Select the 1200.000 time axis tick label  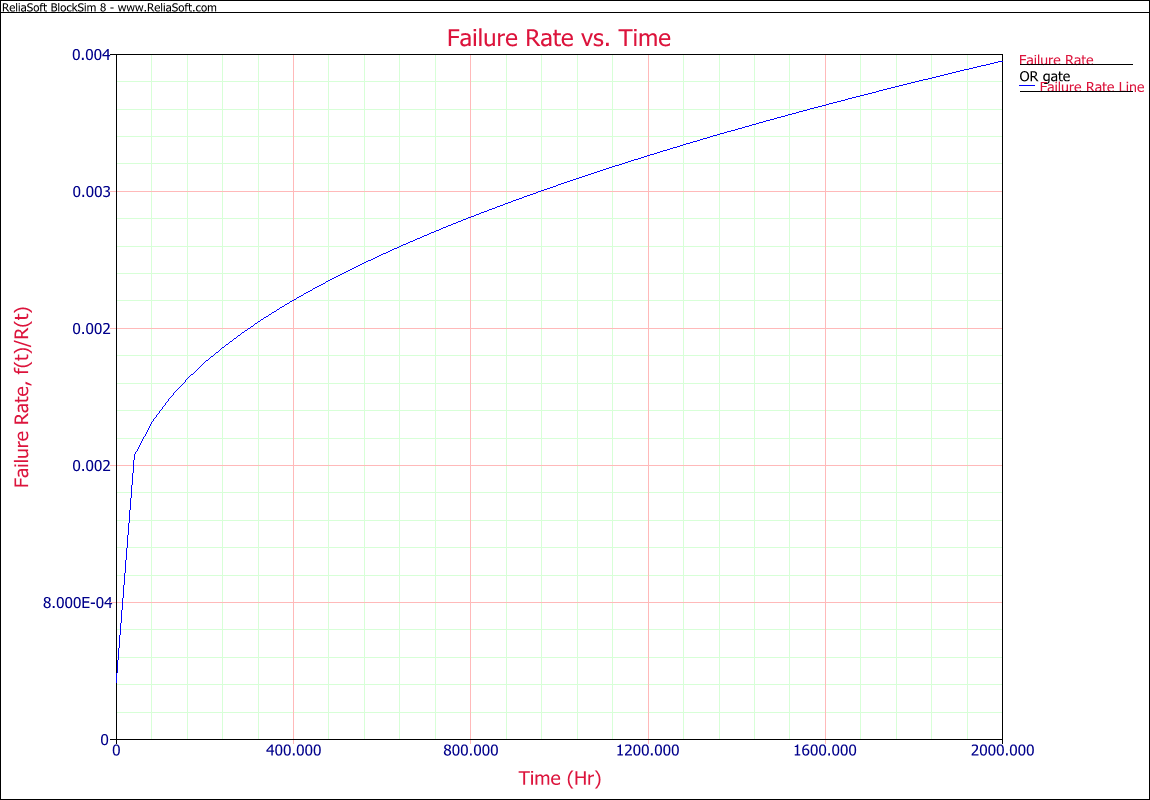[x=648, y=750]
